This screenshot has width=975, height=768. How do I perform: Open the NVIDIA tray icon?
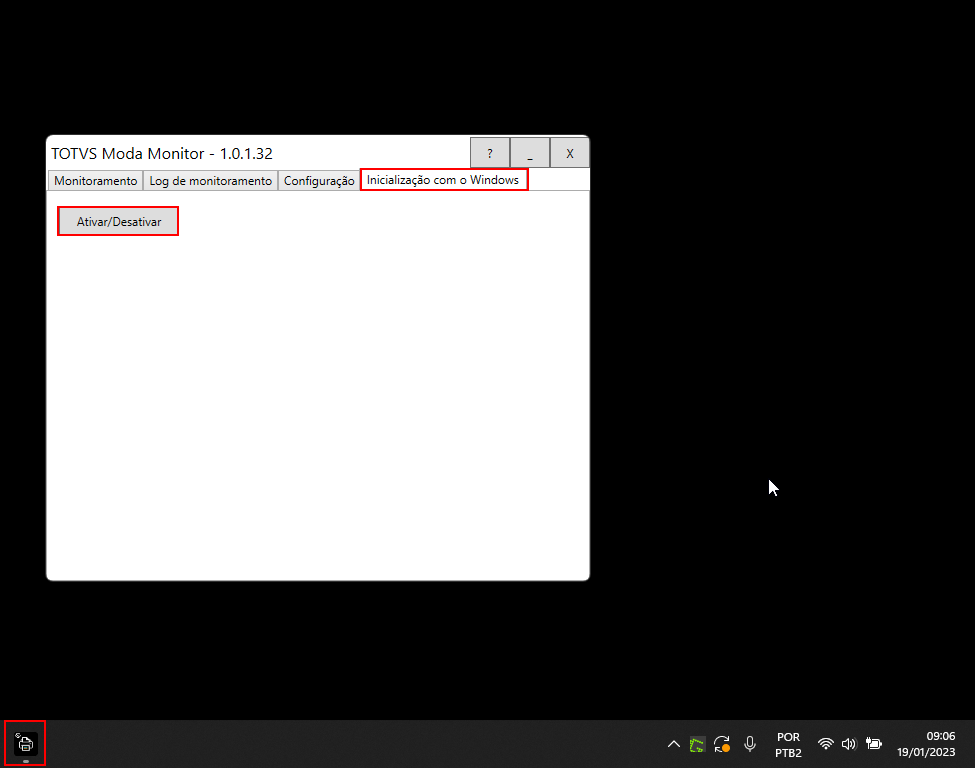[x=697, y=744]
